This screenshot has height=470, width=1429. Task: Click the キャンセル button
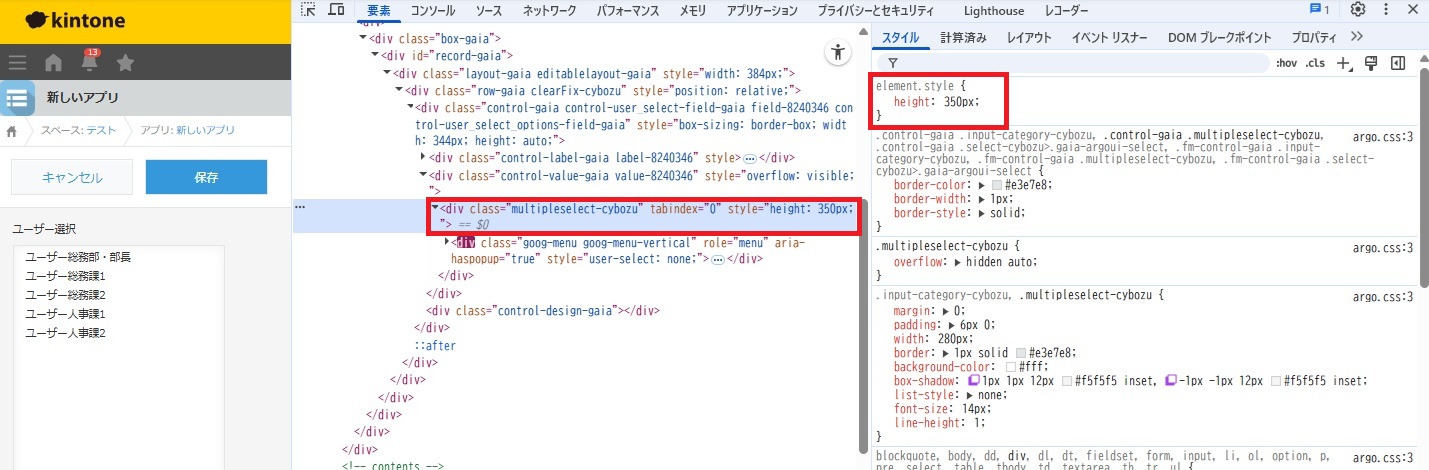tap(71, 177)
